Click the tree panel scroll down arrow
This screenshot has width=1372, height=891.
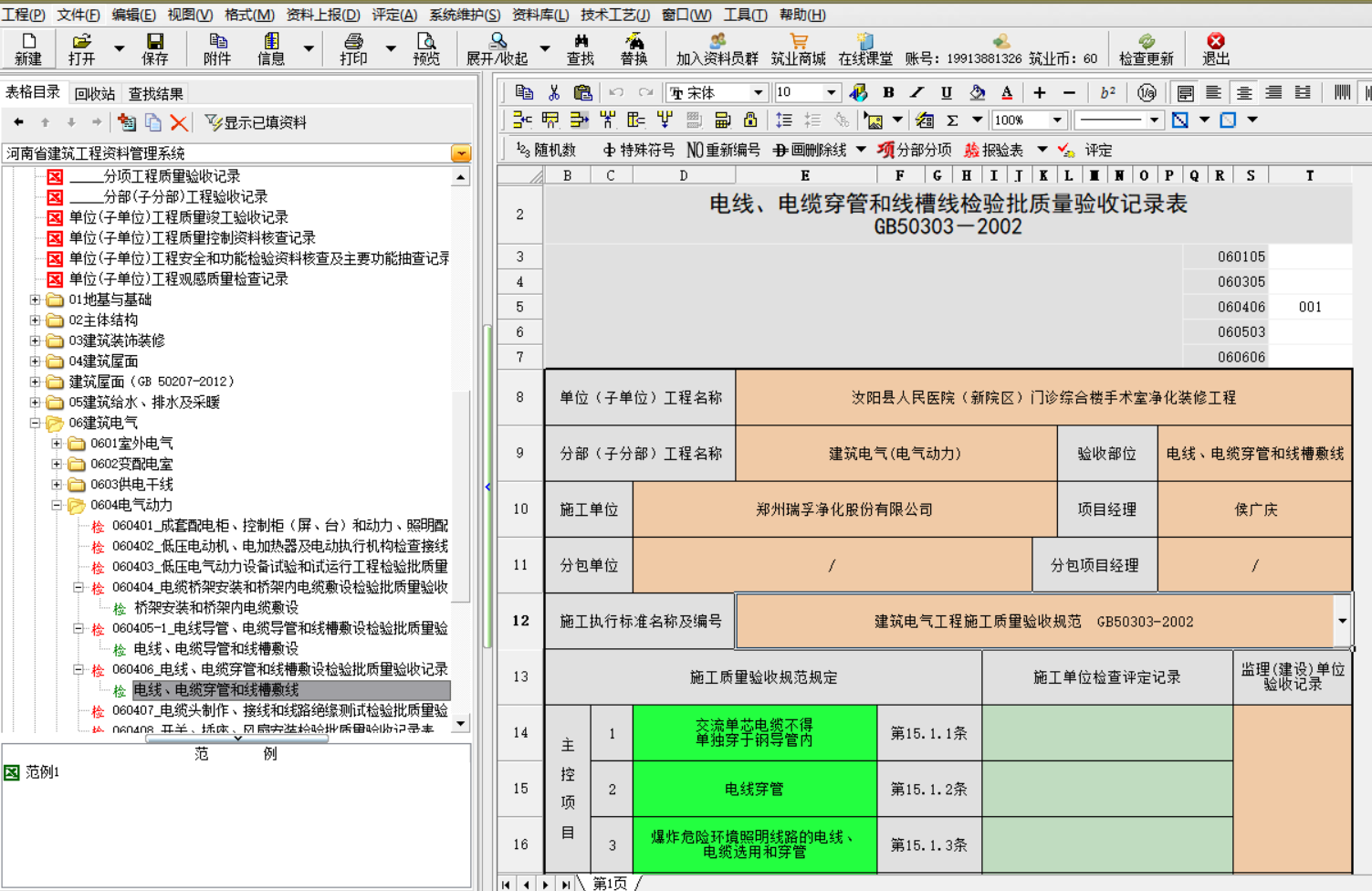click(461, 723)
